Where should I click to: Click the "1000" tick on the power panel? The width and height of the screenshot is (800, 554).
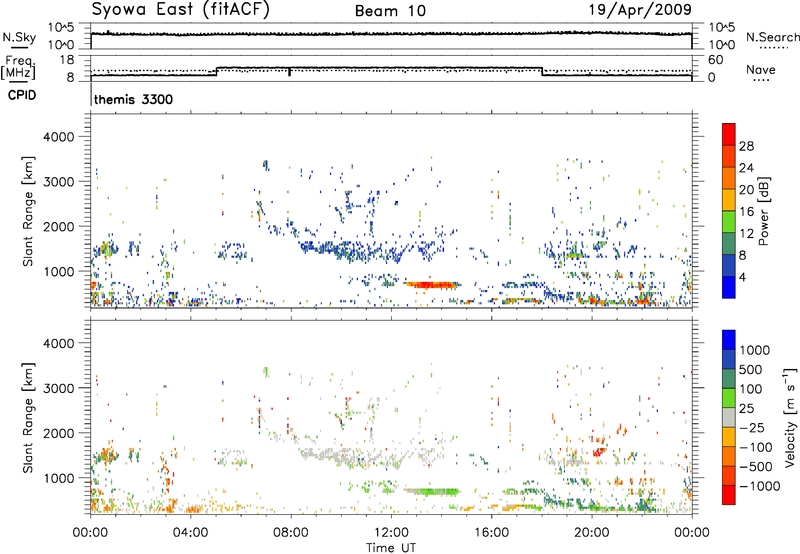pyautogui.click(x=58, y=271)
